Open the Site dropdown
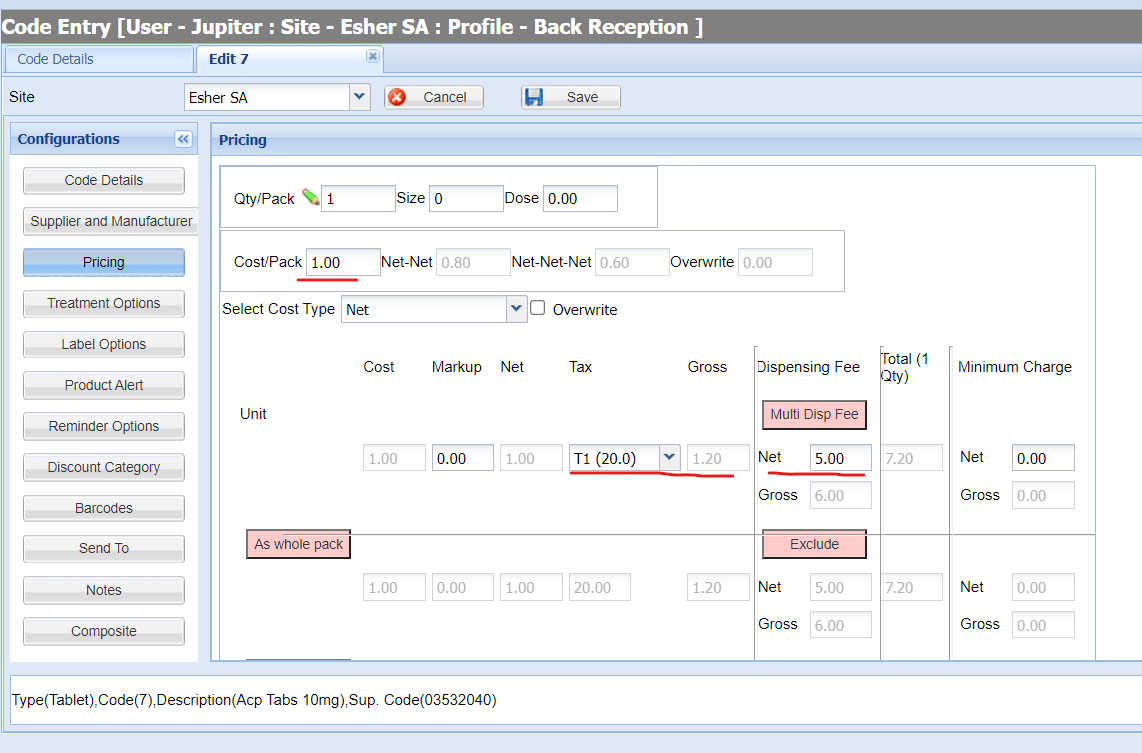The height and width of the screenshot is (753, 1142). coord(359,97)
